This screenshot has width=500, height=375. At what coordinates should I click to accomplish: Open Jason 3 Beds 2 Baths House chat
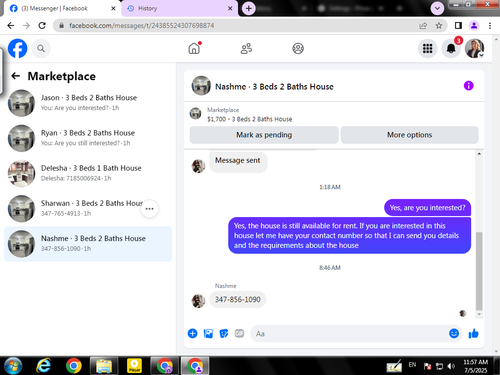pyautogui.click(x=88, y=103)
